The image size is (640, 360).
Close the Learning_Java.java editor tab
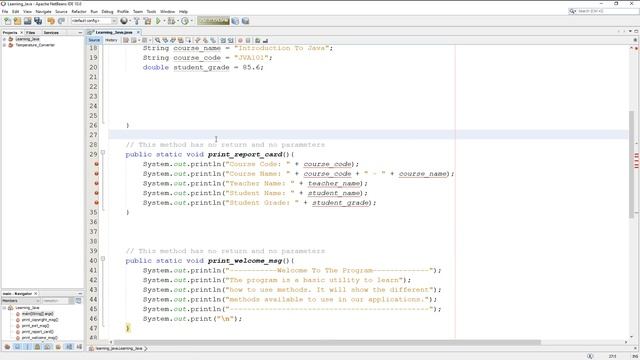coord(138,32)
